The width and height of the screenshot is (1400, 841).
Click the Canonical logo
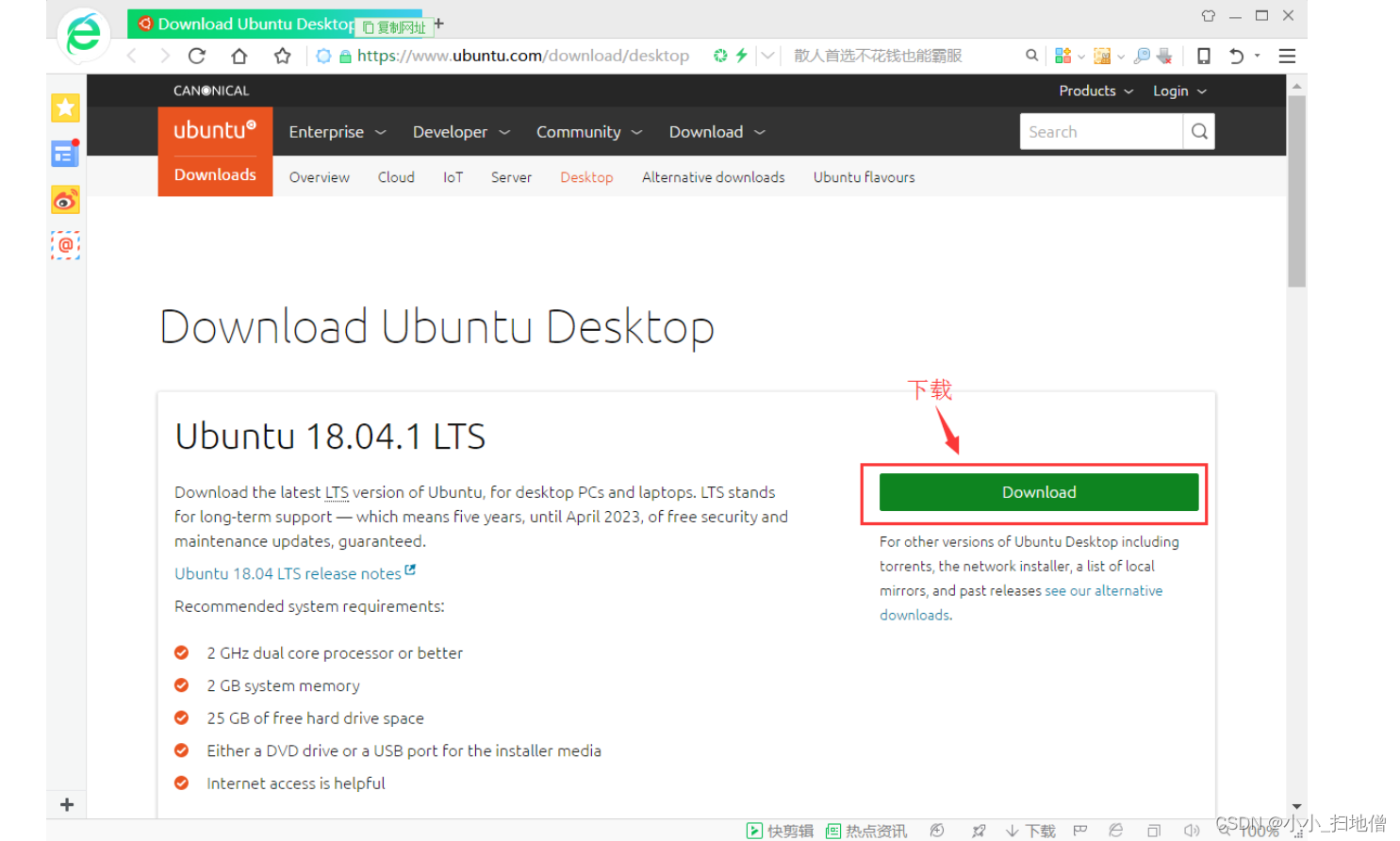coord(211,91)
